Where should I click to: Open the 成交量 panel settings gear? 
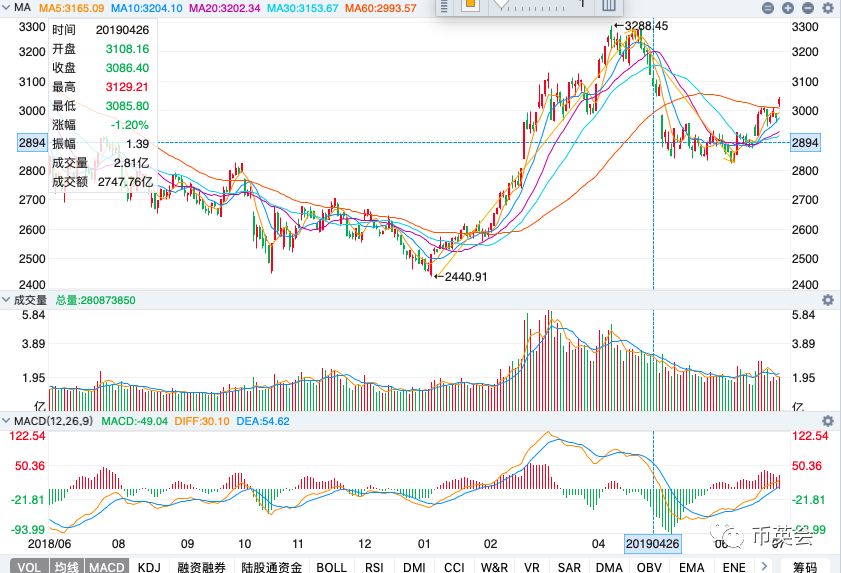tap(828, 299)
